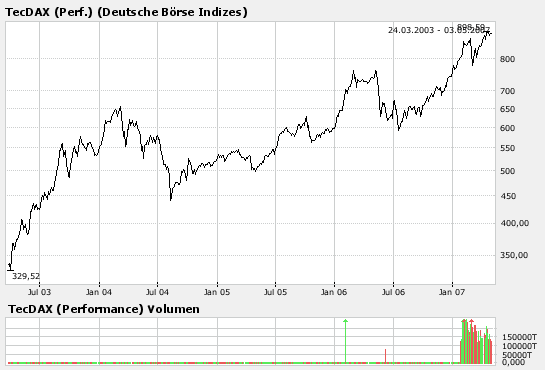
Task: Click the 'TecDAX (Performance) Volumen' heading
Action: [x=104, y=309]
